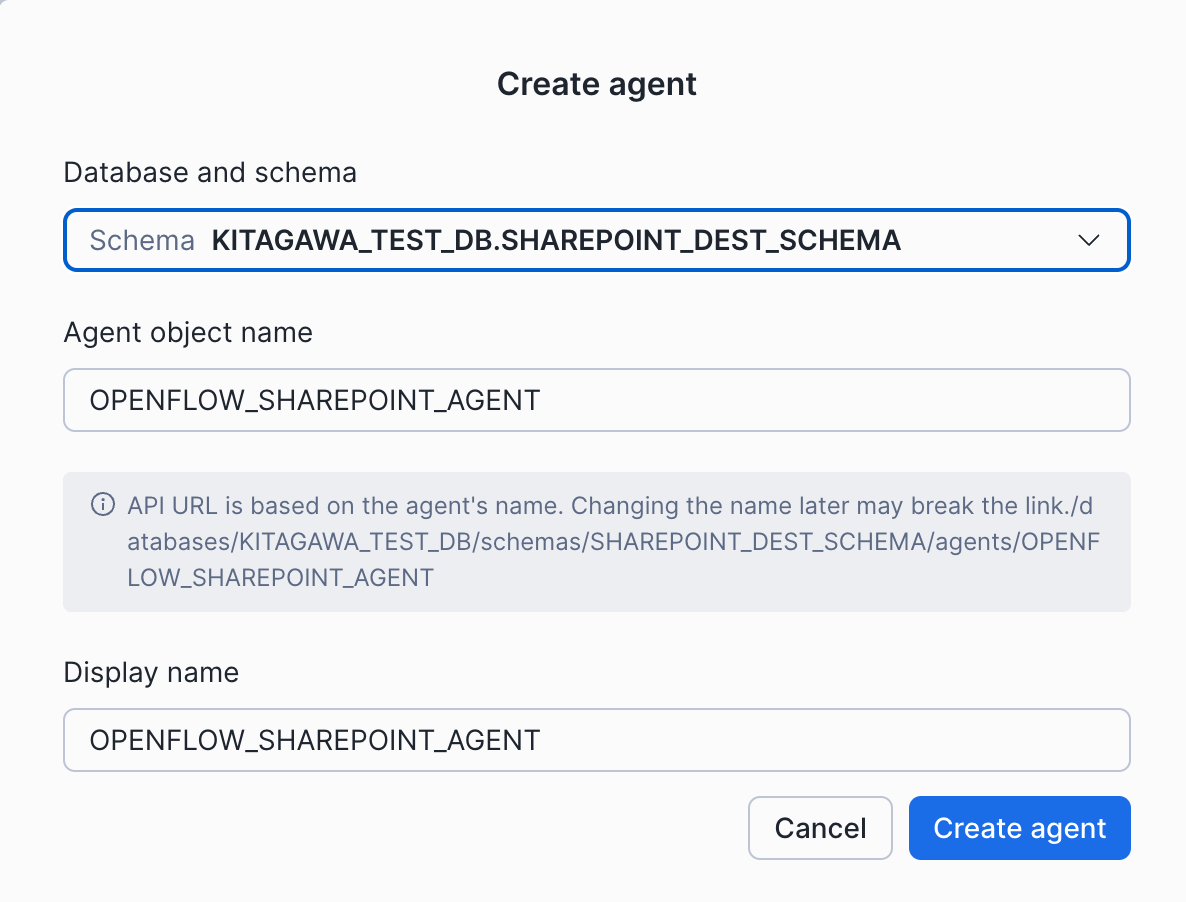Click the Create agent dialog title
The image size is (1186, 902).
click(596, 84)
